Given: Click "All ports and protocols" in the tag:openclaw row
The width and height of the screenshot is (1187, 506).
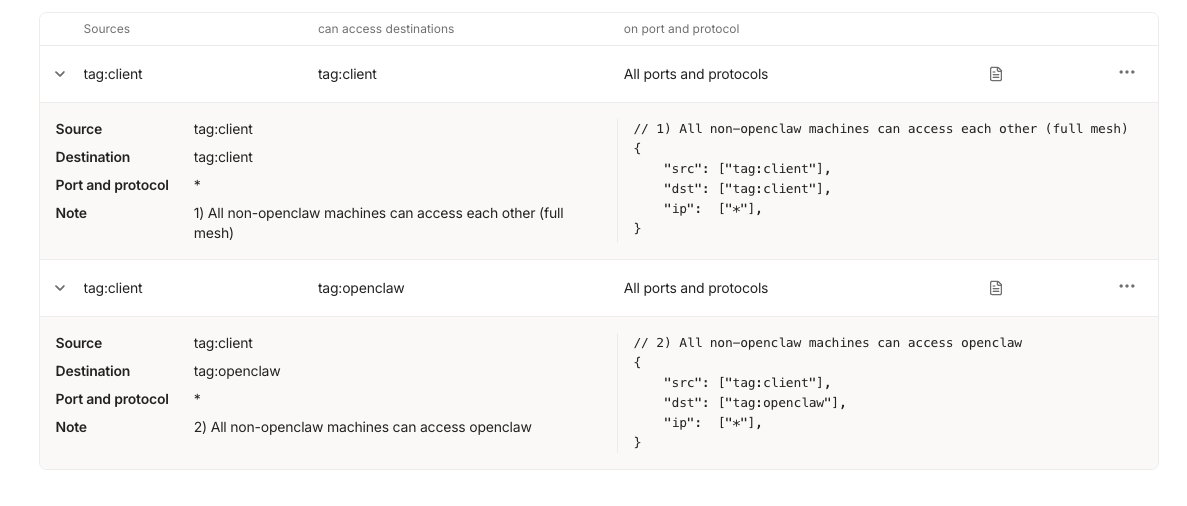Looking at the screenshot, I should (x=695, y=288).
